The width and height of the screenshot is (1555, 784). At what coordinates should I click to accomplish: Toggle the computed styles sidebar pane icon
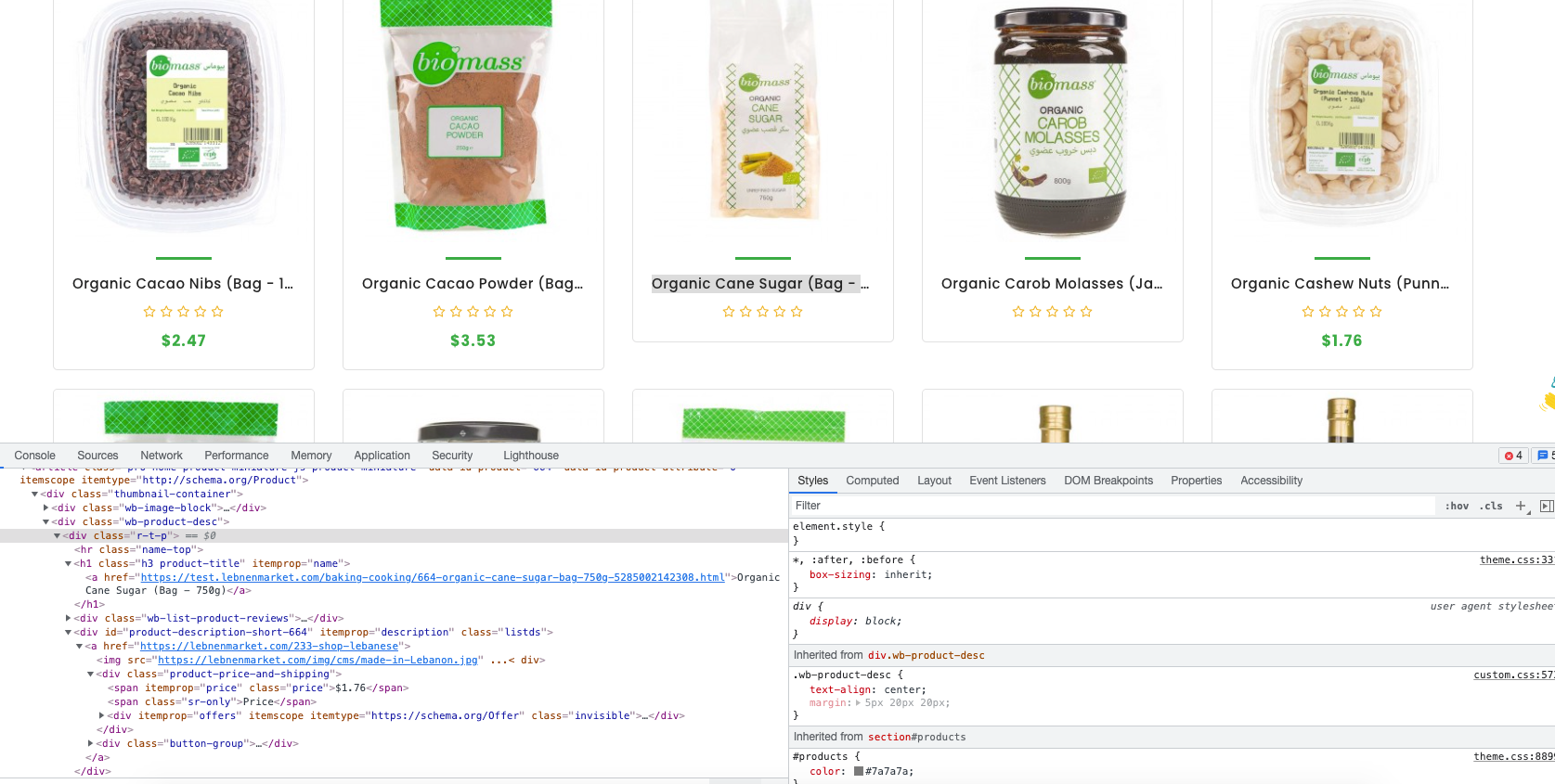1546,506
